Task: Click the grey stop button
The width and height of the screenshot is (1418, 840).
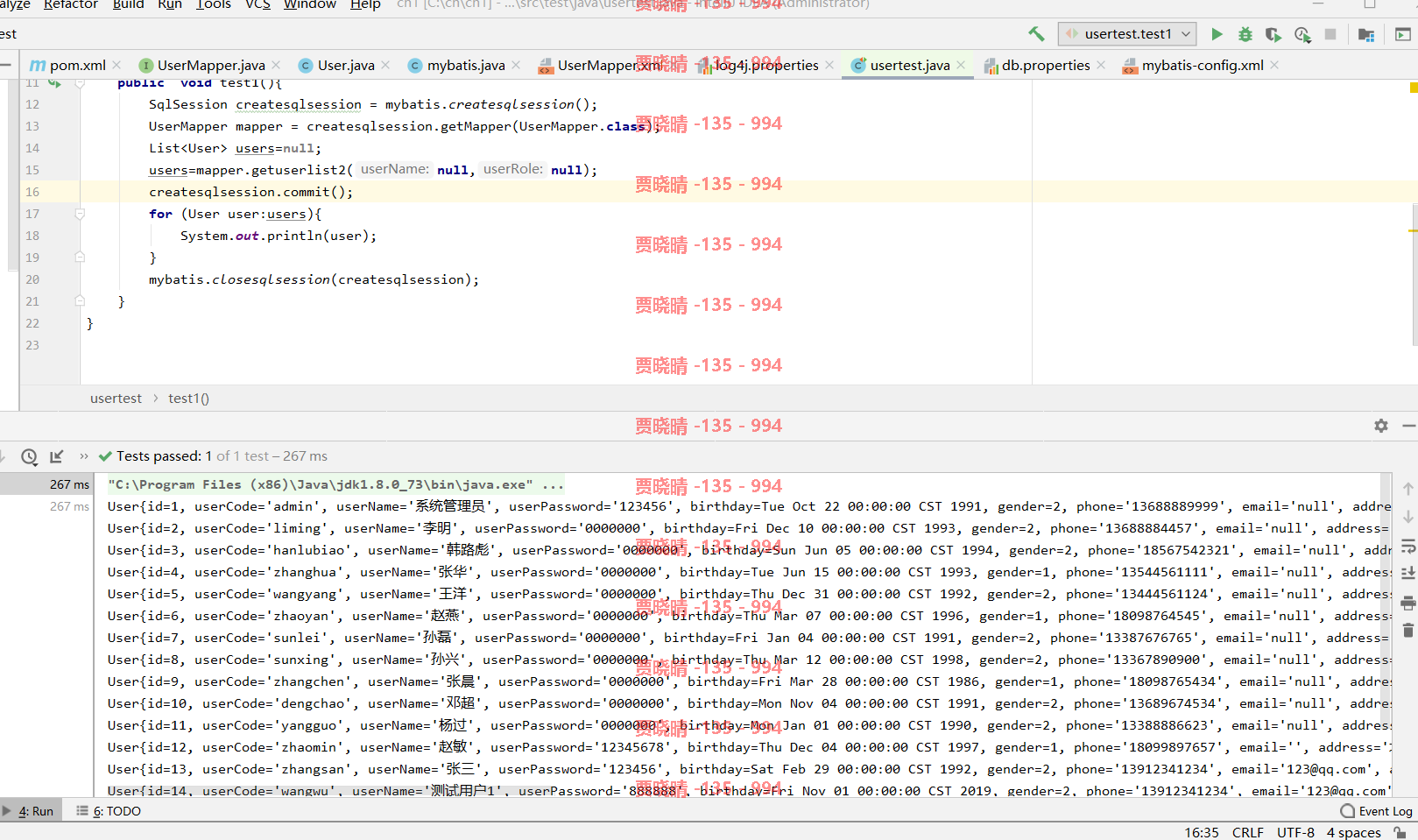Action: pos(1330,34)
